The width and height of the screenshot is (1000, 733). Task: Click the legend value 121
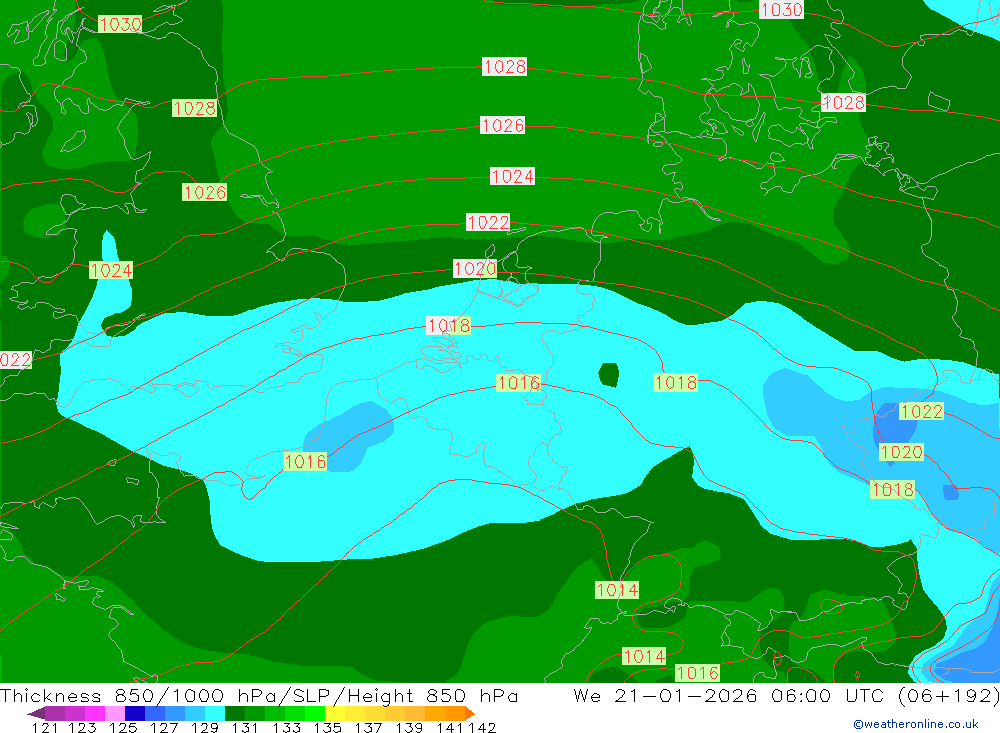click(45, 727)
